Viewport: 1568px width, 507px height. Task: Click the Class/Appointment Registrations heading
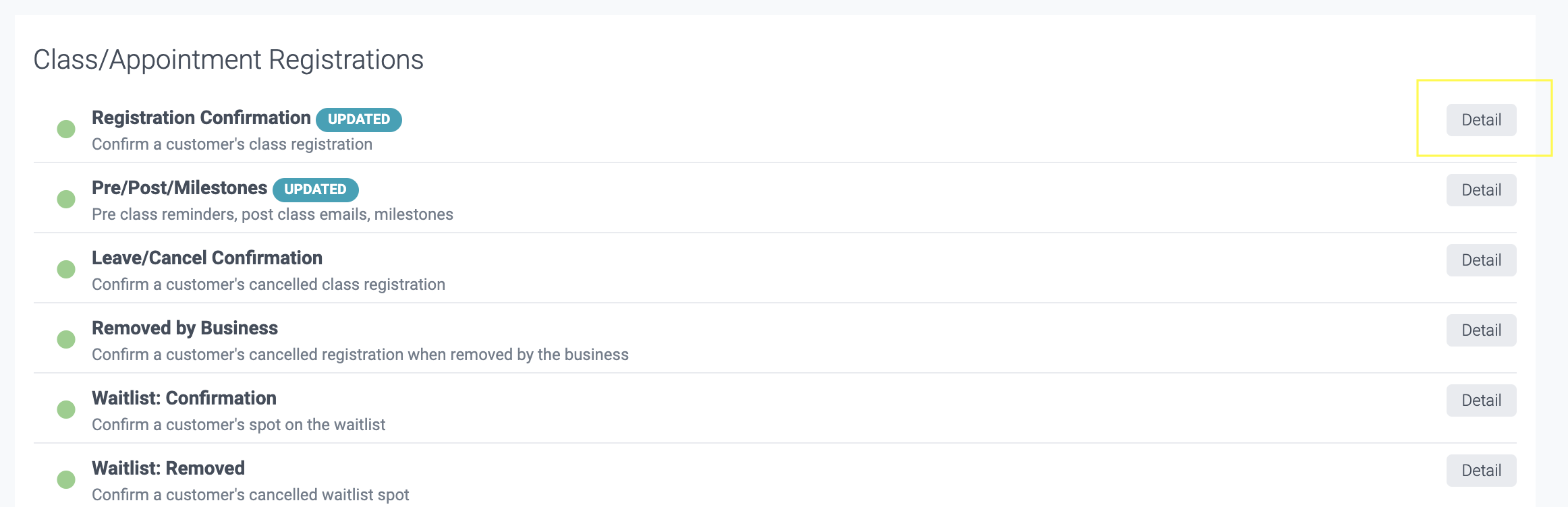click(x=228, y=59)
